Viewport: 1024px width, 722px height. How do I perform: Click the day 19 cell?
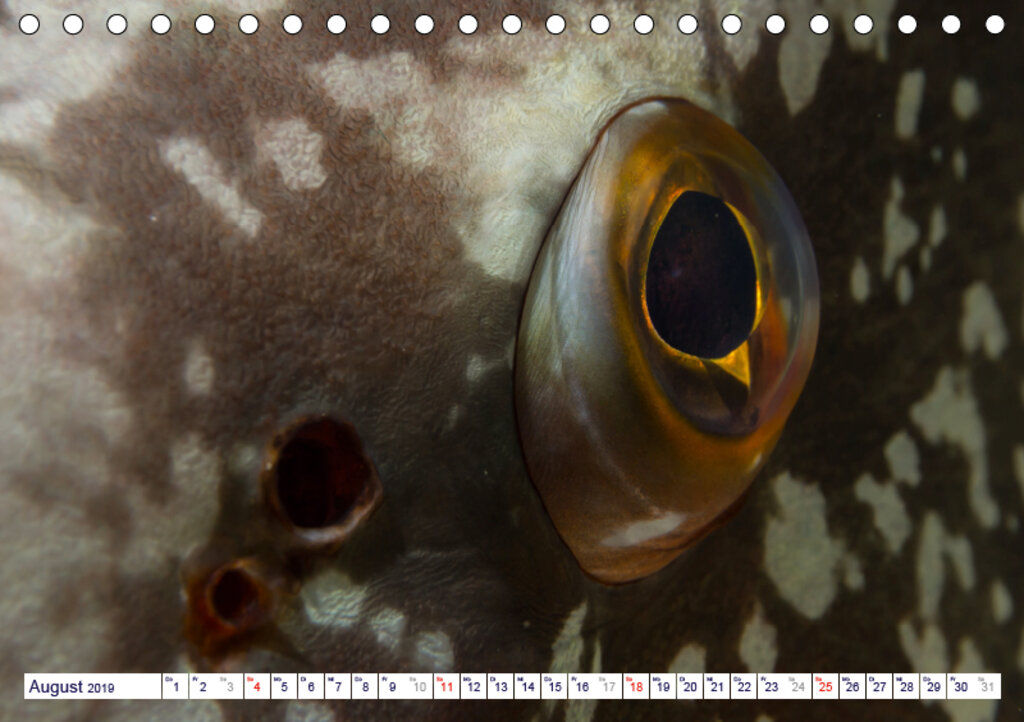click(663, 686)
